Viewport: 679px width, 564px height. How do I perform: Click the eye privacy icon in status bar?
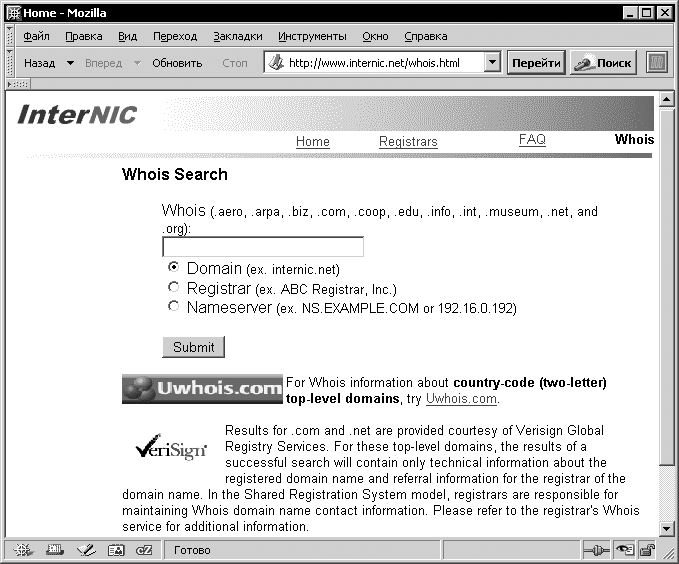pos(625,550)
